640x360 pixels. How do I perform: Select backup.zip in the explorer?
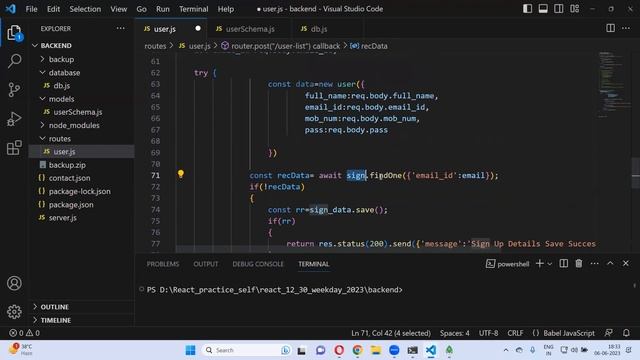(x=67, y=165)
